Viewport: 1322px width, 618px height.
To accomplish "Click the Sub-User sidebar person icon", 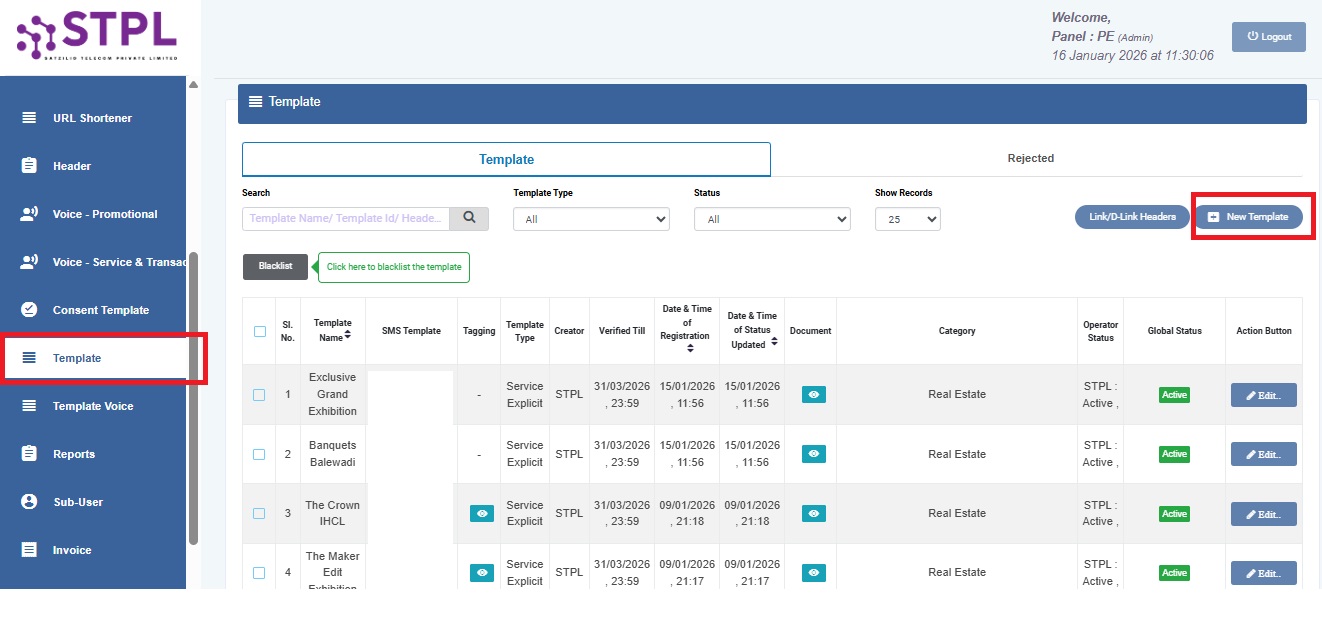I will click(29, 502).
